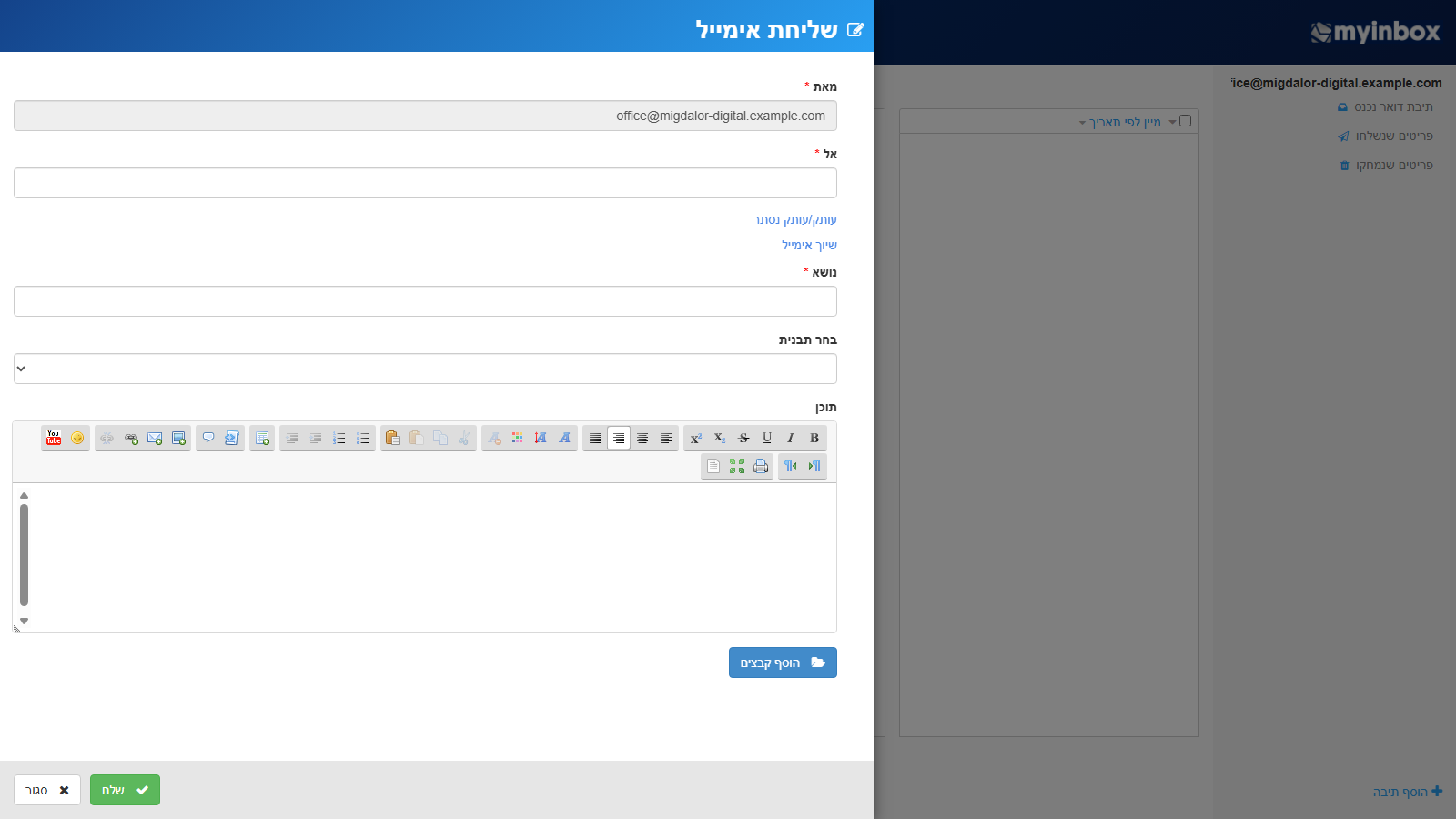Tick the select-all checkbox in the inbox list
The image size is (1456, 819).
pos(1185,121)
